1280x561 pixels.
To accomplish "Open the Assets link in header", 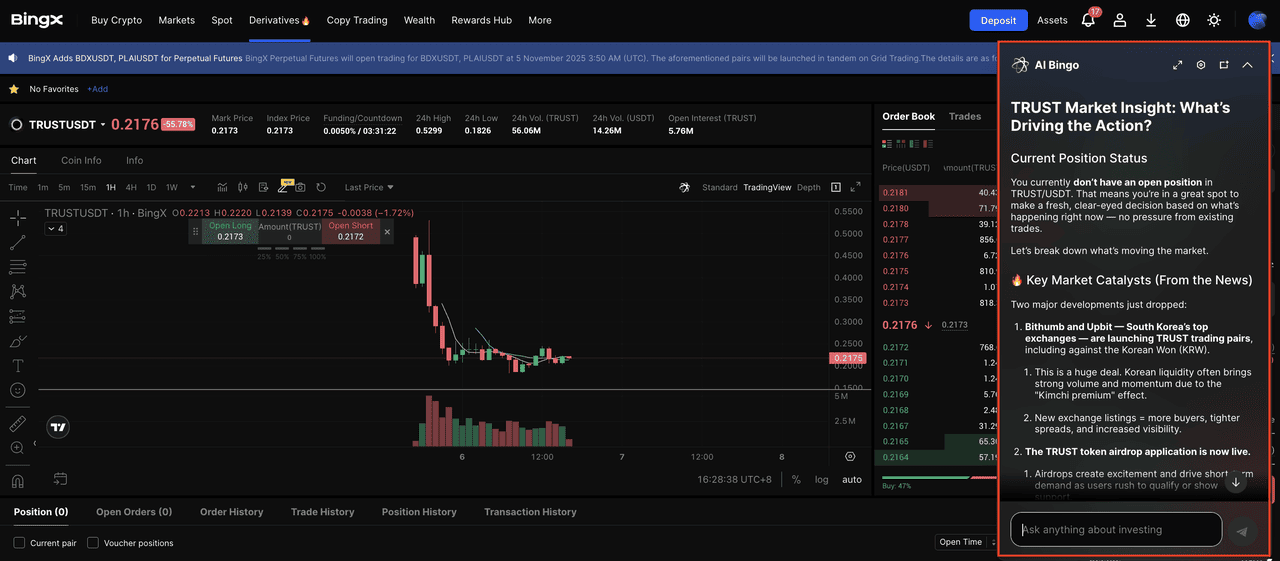I will coord(1052,20).
